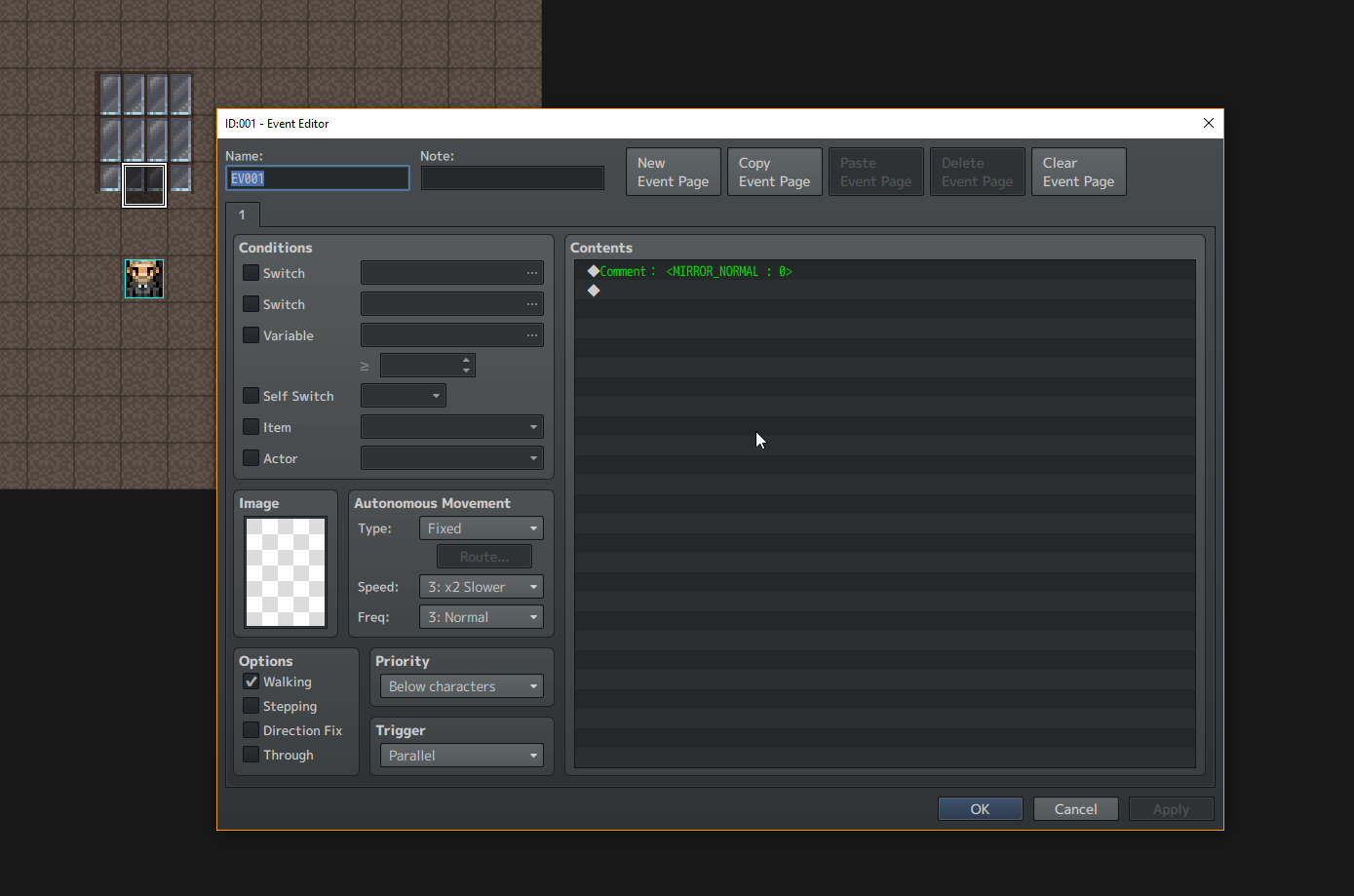Open the Priority dropdown Below characters
Screen dimensions: 1354x896
[x=462, y=686]
